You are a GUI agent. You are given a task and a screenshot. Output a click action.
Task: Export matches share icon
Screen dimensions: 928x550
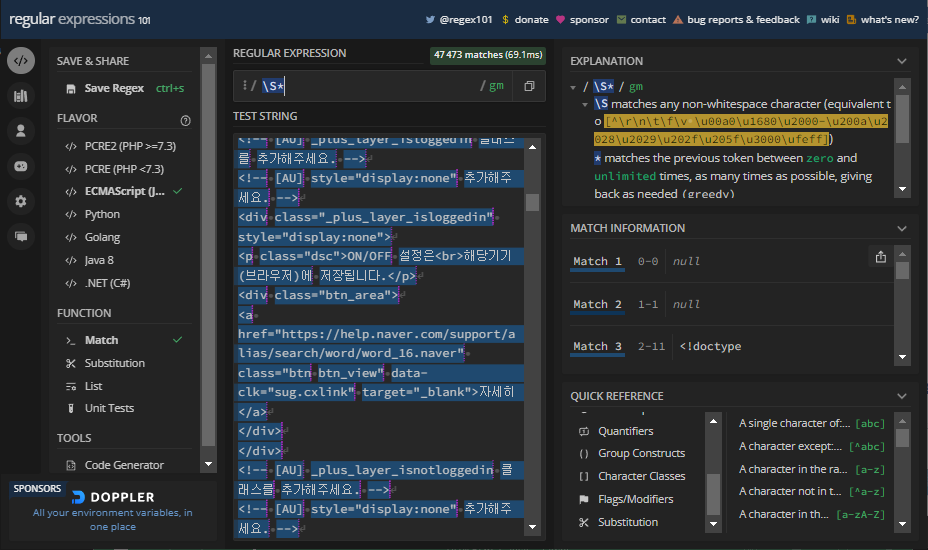click(x=881, y=257)
